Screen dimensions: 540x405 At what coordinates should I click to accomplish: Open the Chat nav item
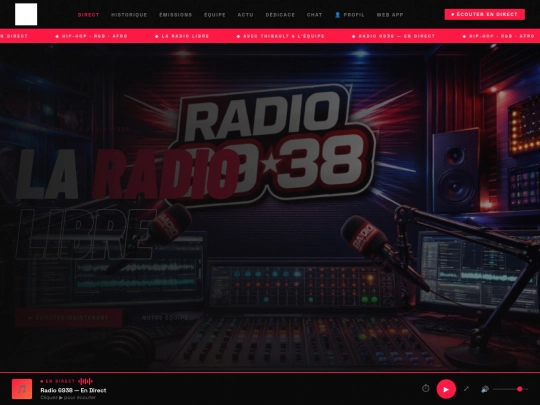click(315, 15)
